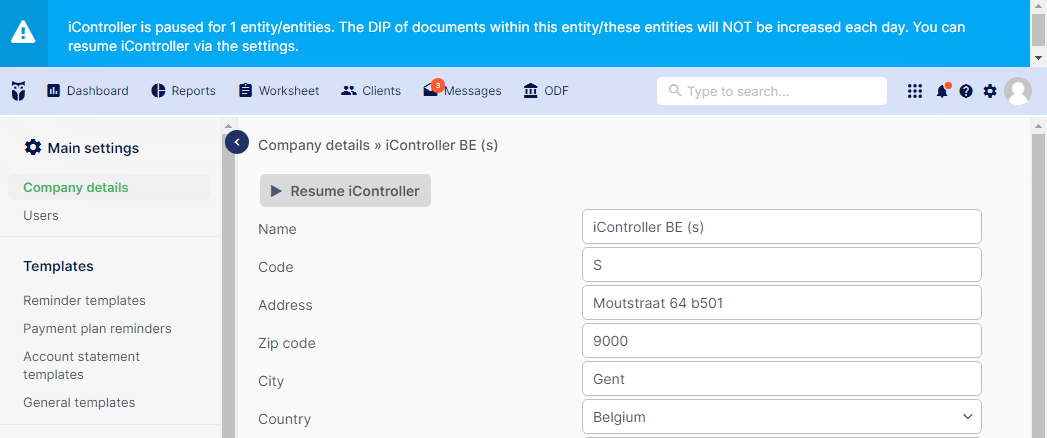This screenshot has width=1047, height=438.
Task: Click the iController owl logo icon
Action: click(19, 91)
